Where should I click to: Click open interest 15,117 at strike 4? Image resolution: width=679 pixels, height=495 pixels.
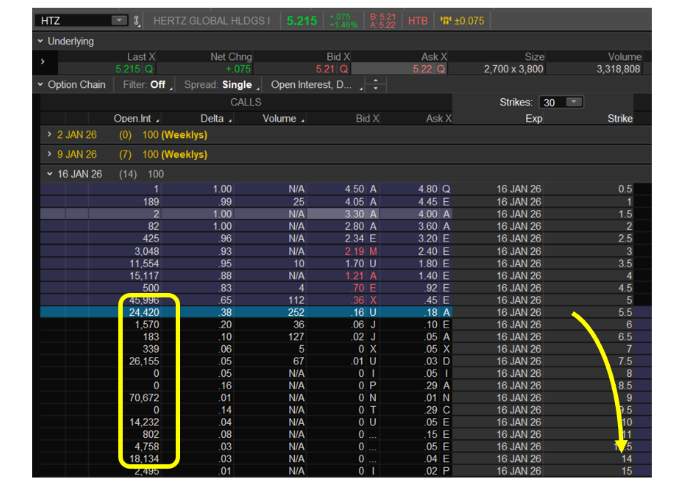(144, 276)
